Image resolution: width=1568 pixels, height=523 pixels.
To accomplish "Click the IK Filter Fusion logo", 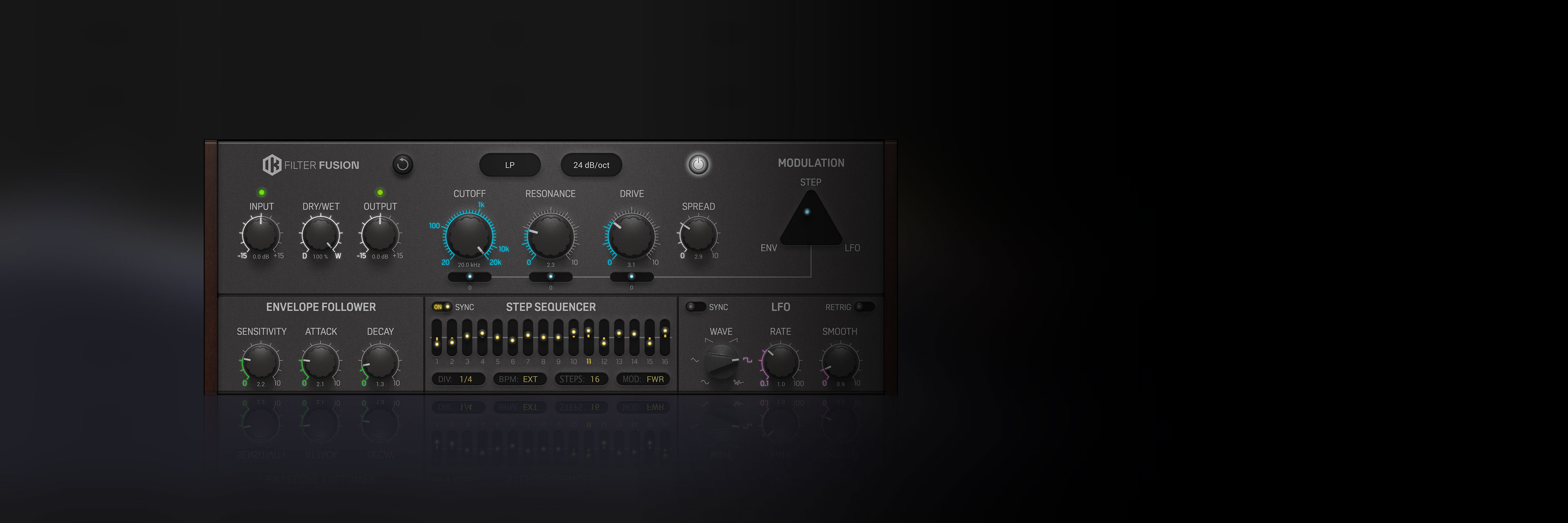I will [x=272, y=164].
